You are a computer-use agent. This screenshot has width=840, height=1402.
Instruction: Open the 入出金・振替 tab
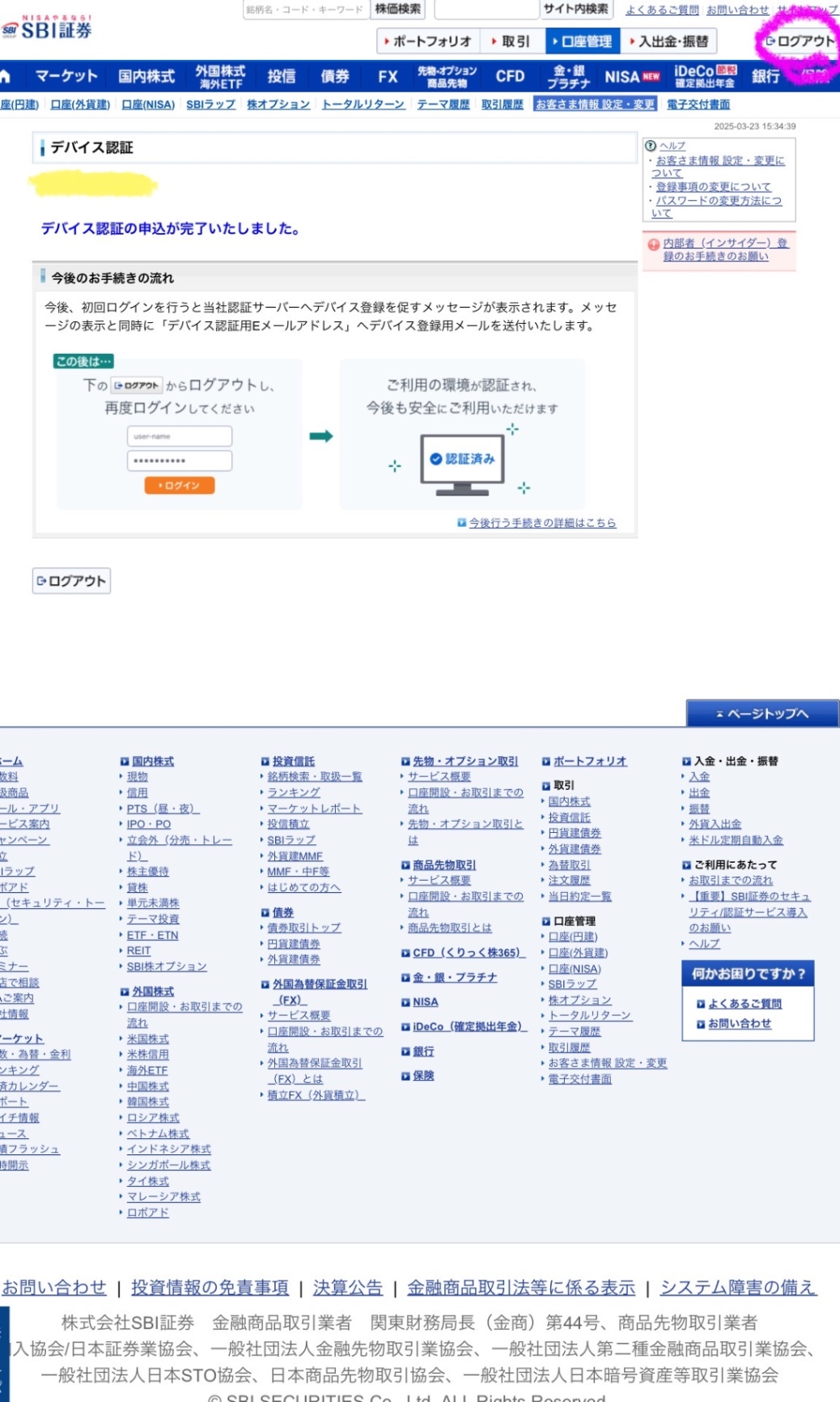pyautogui.click(x=669, y=41)
